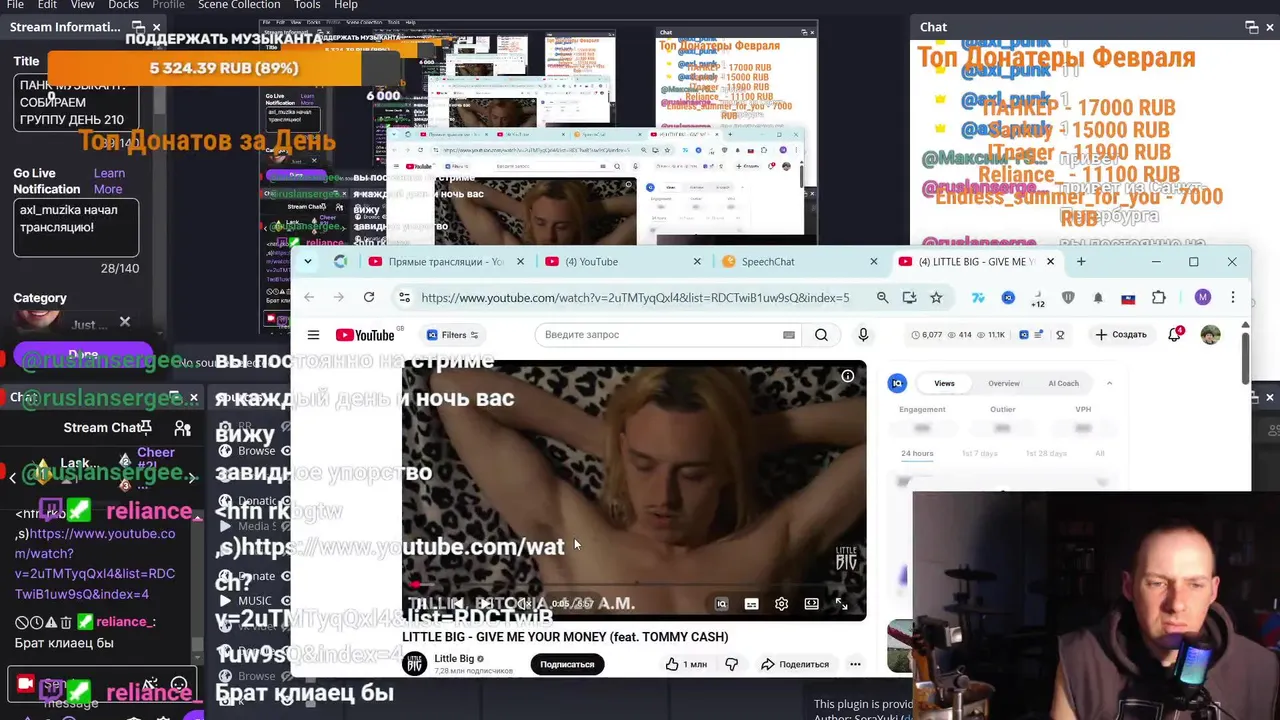Click the YouTube search magnifier button
The image size is (1280, 720).
pyautogui.click(x=821, y=335)
